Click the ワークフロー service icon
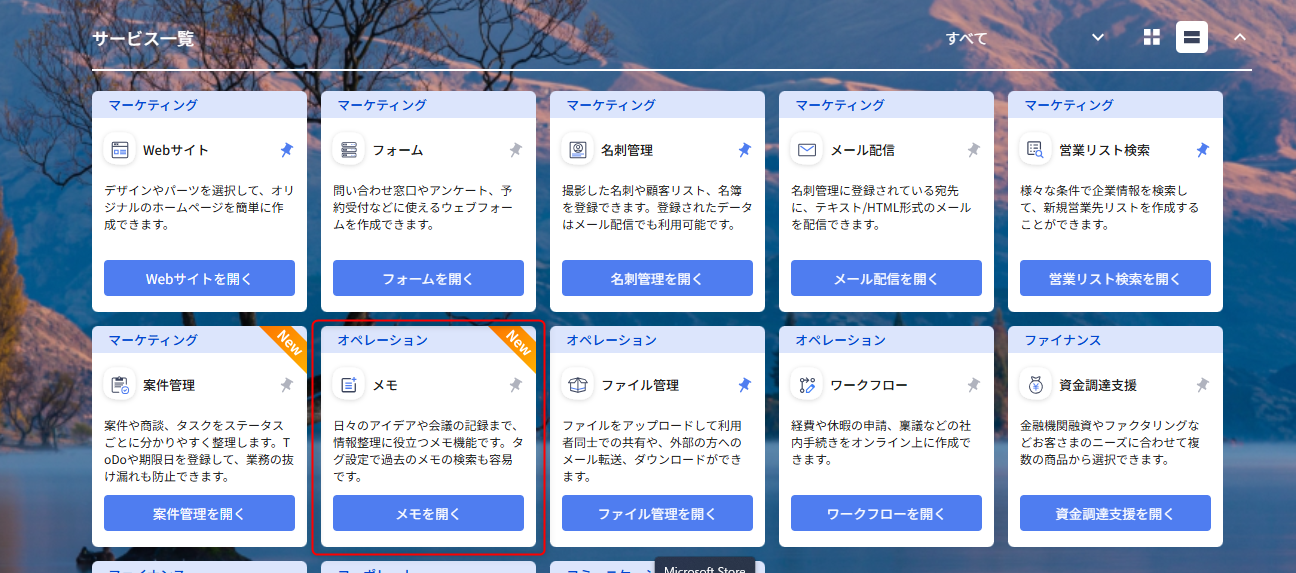Image resolution: width=1296 pixels, height=573 pixels. coord(807,385)
